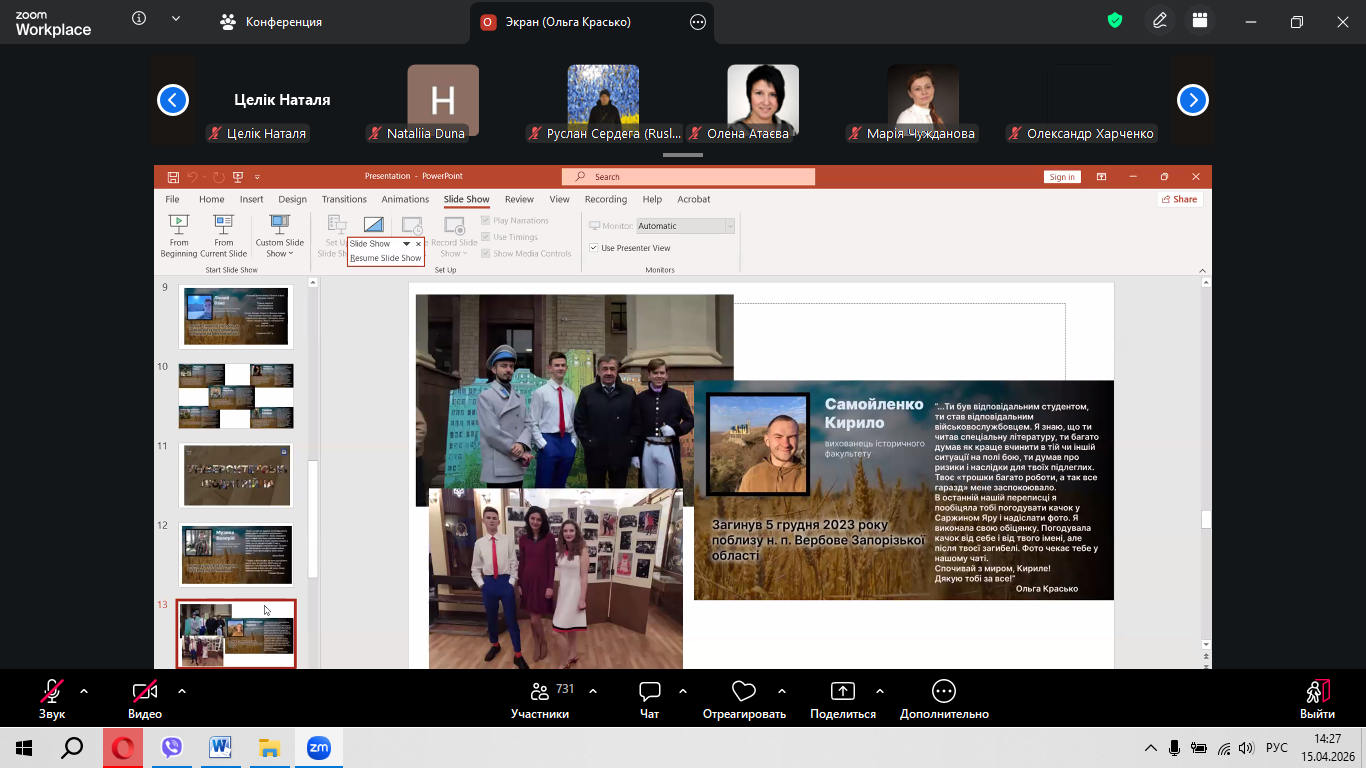Open the Zoom annotation pencil tool

click(x=1160, y=21)
